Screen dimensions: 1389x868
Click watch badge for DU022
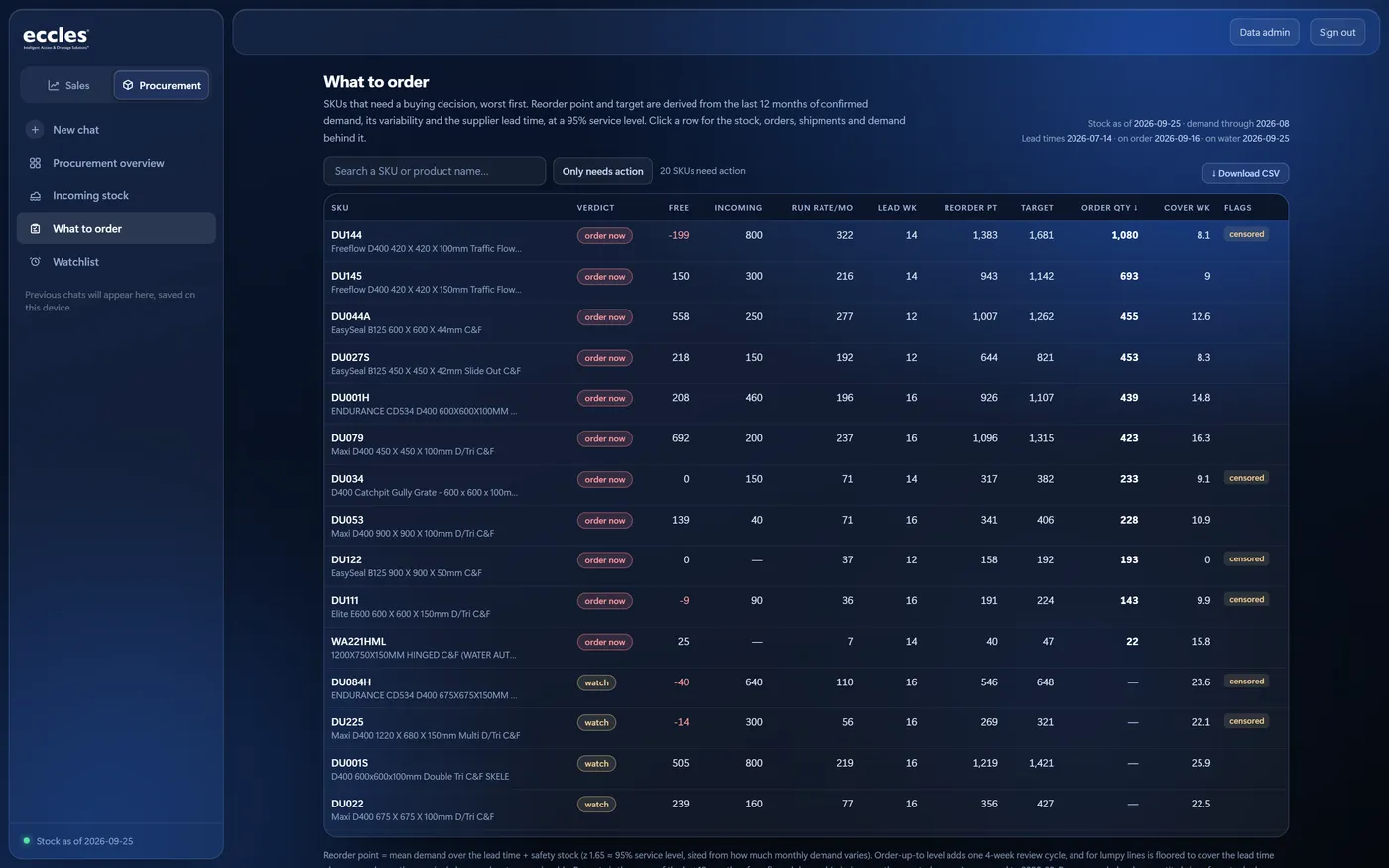[596, 805]
